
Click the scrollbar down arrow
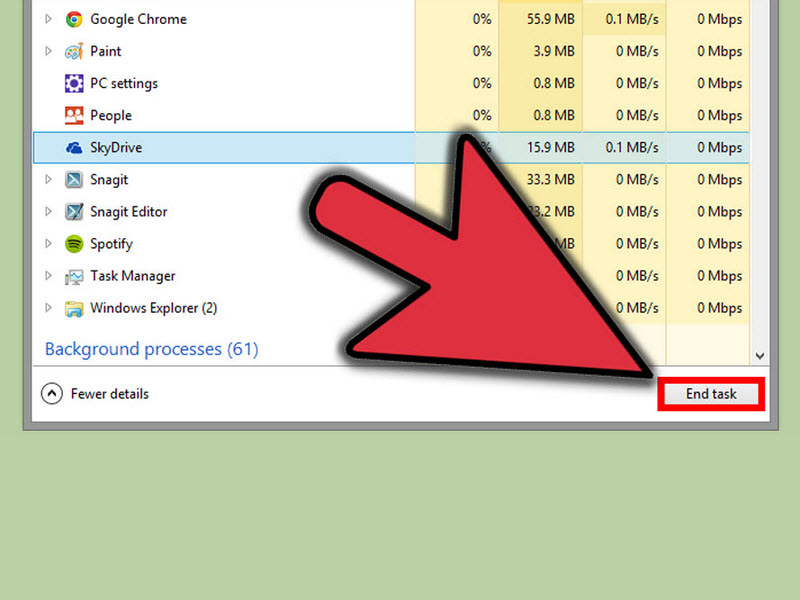(760, 356)
